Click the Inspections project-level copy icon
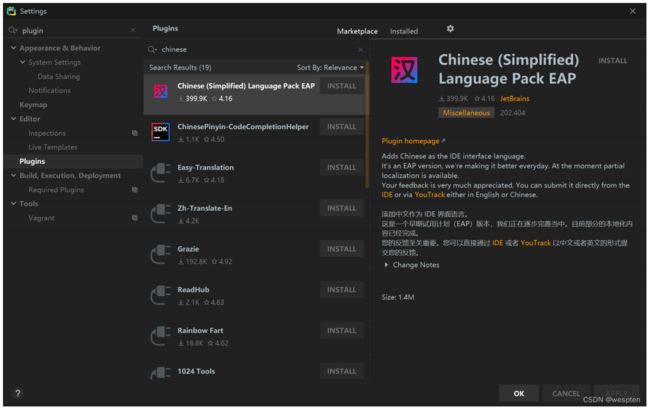The width and height of the screenshot is (650, 410). [135, 133]
